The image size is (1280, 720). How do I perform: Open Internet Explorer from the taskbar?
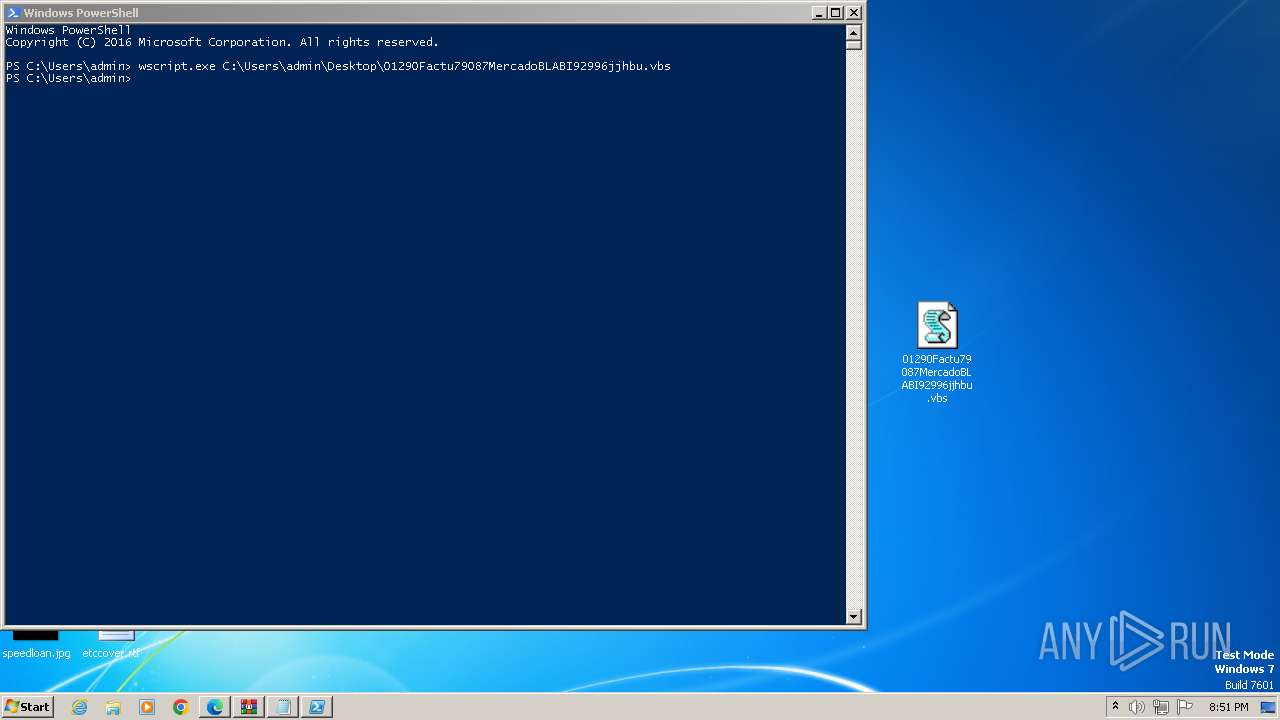point(79,707)
